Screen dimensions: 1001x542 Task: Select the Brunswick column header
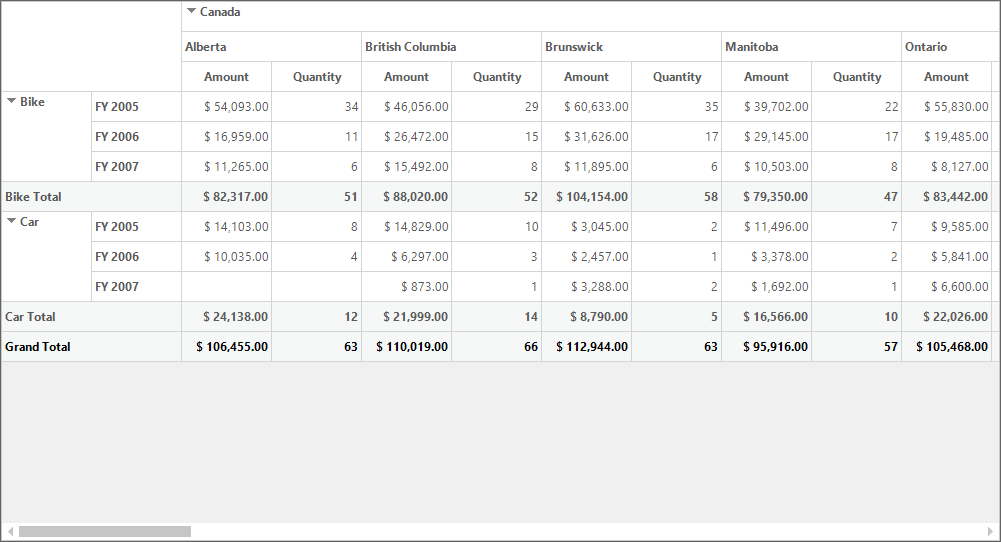(x=631, y=47)
